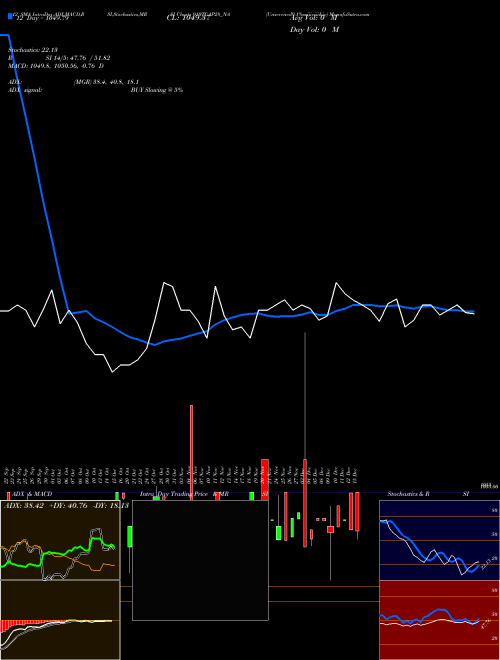Click the 'ADX: 38.42 +DY: 40.76 -DY: 18.13' readout
The image size is (500, 660).
tap(66, 506)
